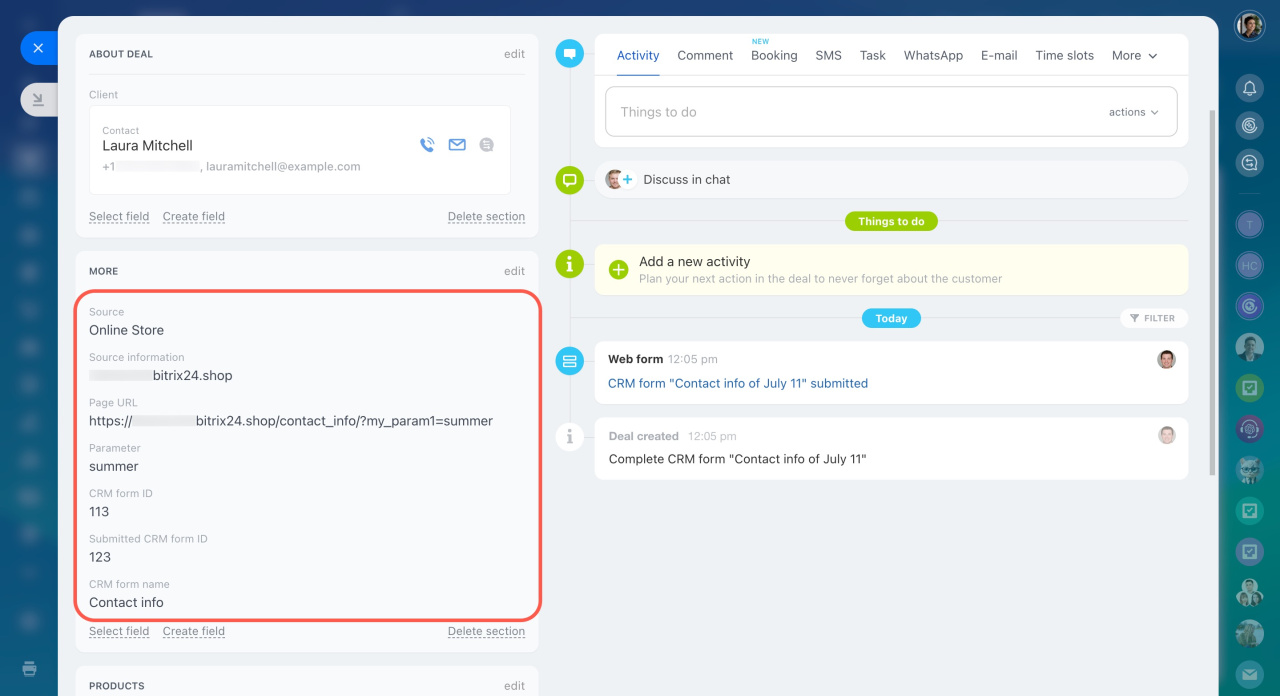The width and height of the screenshot is (1280, 696).
Task: Switch to the Activity tab
Action: coord(638,56)
